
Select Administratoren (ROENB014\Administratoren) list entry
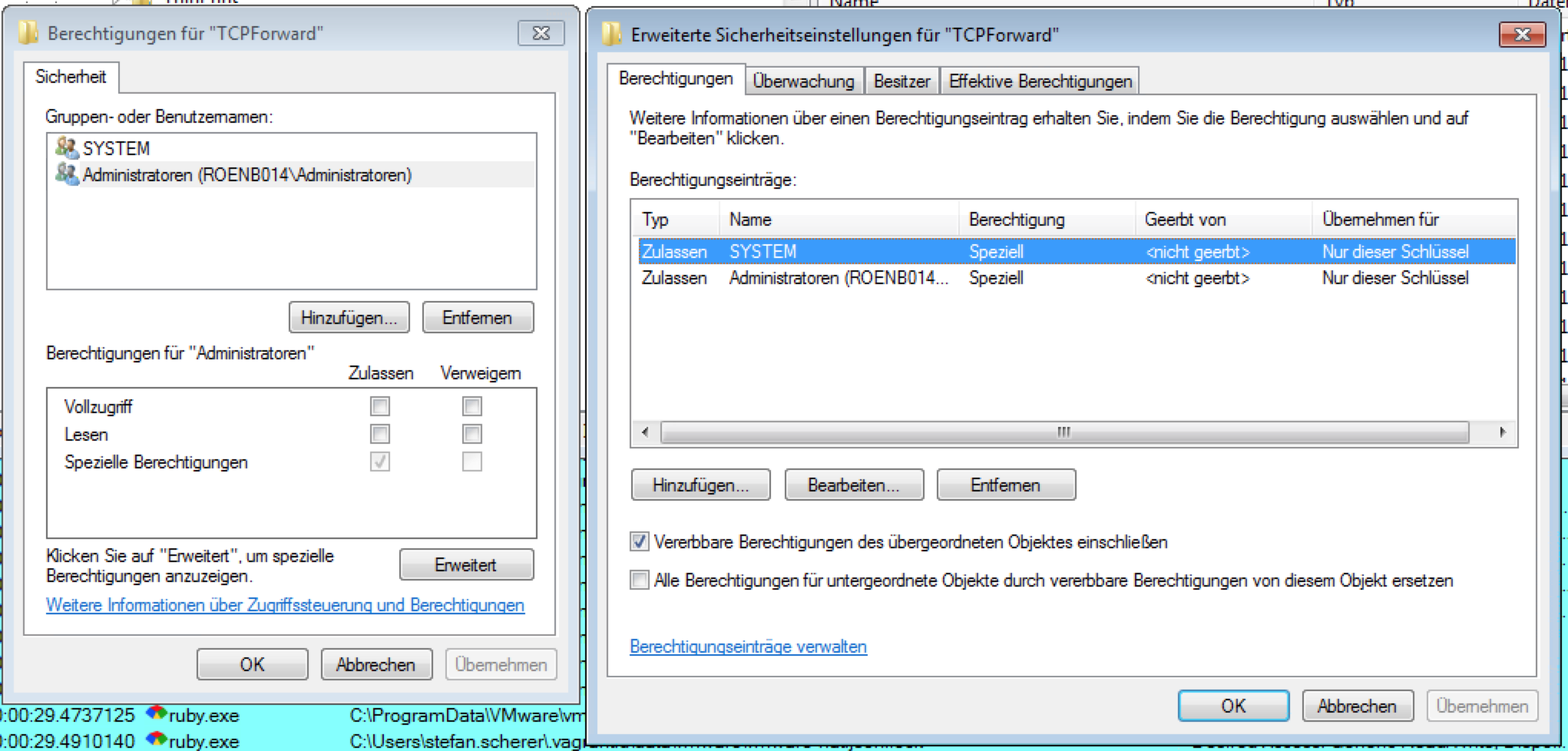pyautogui.click(x=292, y=174)
